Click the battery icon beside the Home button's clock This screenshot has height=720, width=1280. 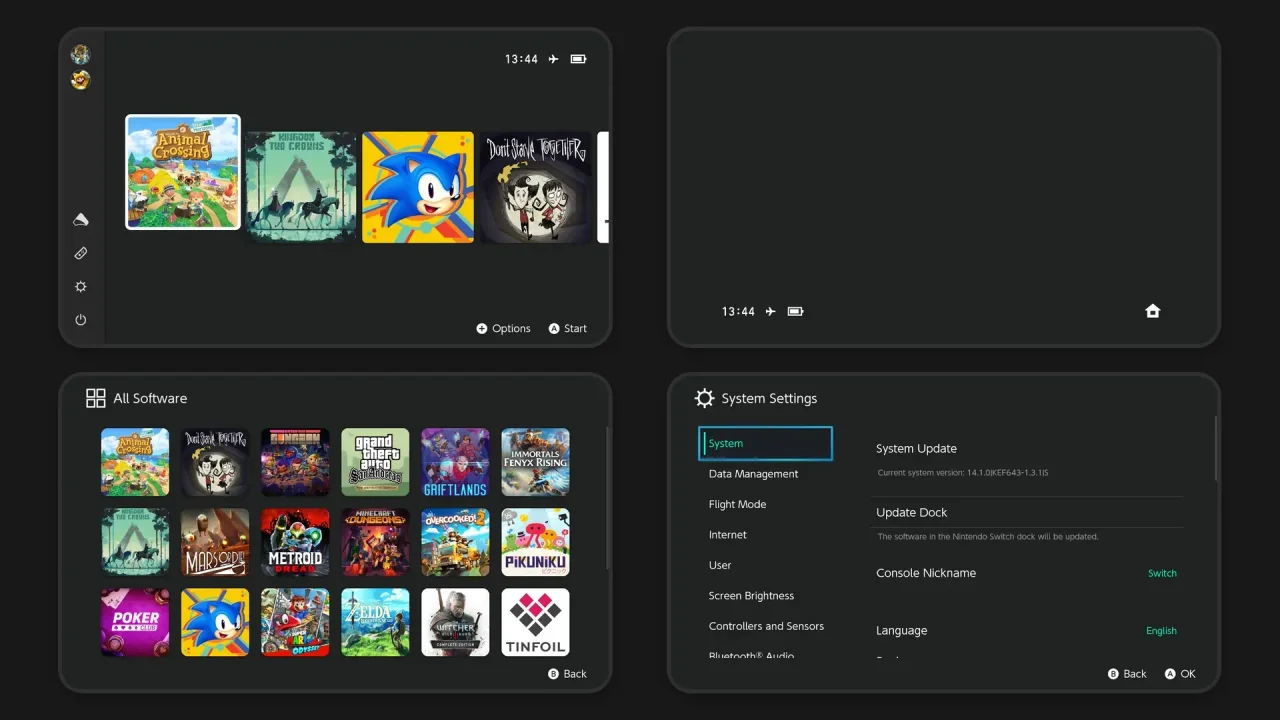(795, 311)
